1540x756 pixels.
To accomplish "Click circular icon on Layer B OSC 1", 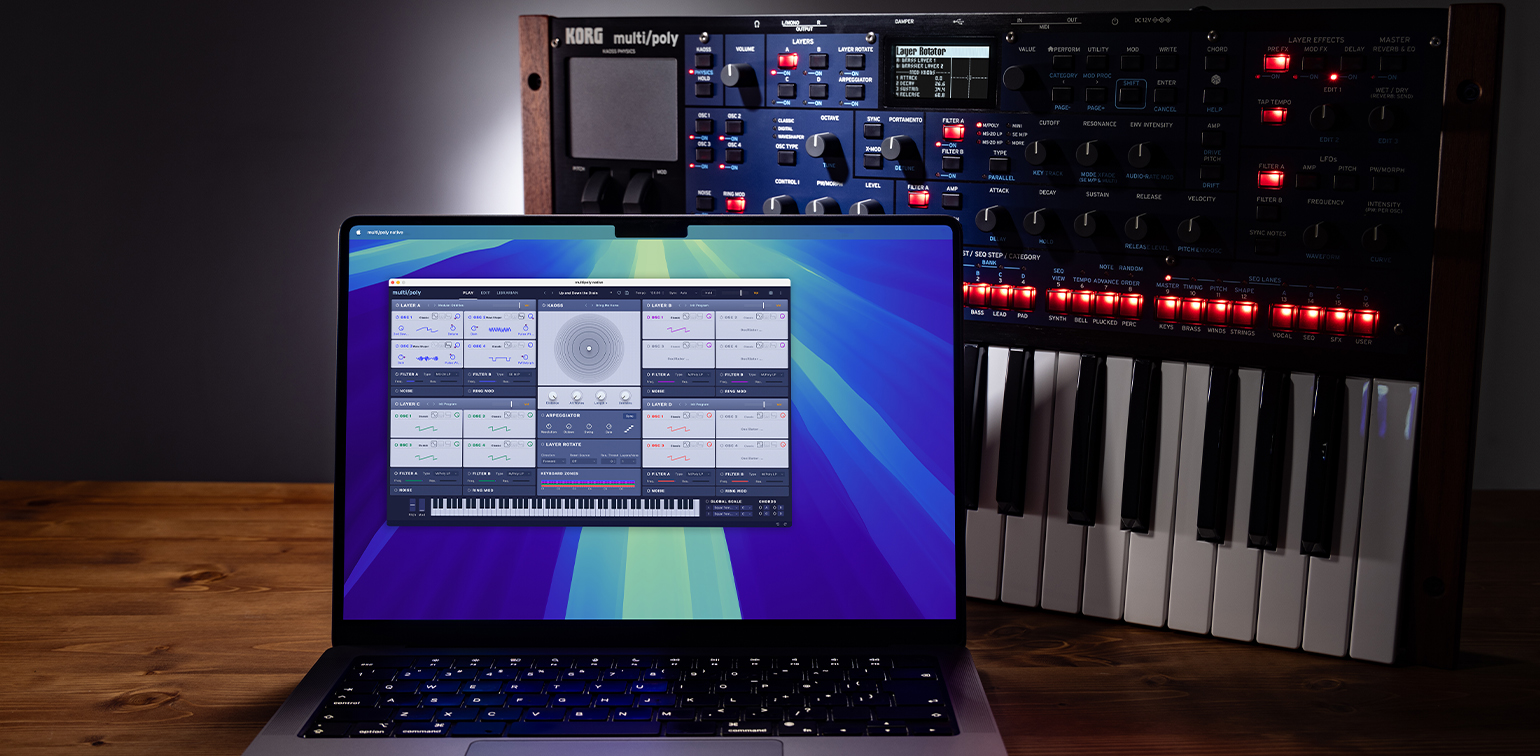I will (x=709, y=316).
